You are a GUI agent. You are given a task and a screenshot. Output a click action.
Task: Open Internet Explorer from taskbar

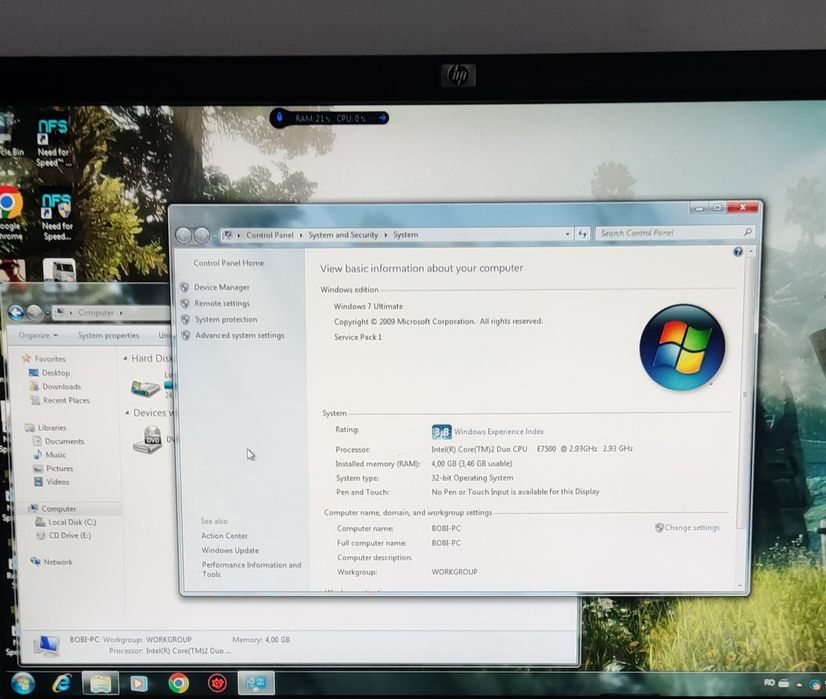pyautogui.click(x=62, y=683)
